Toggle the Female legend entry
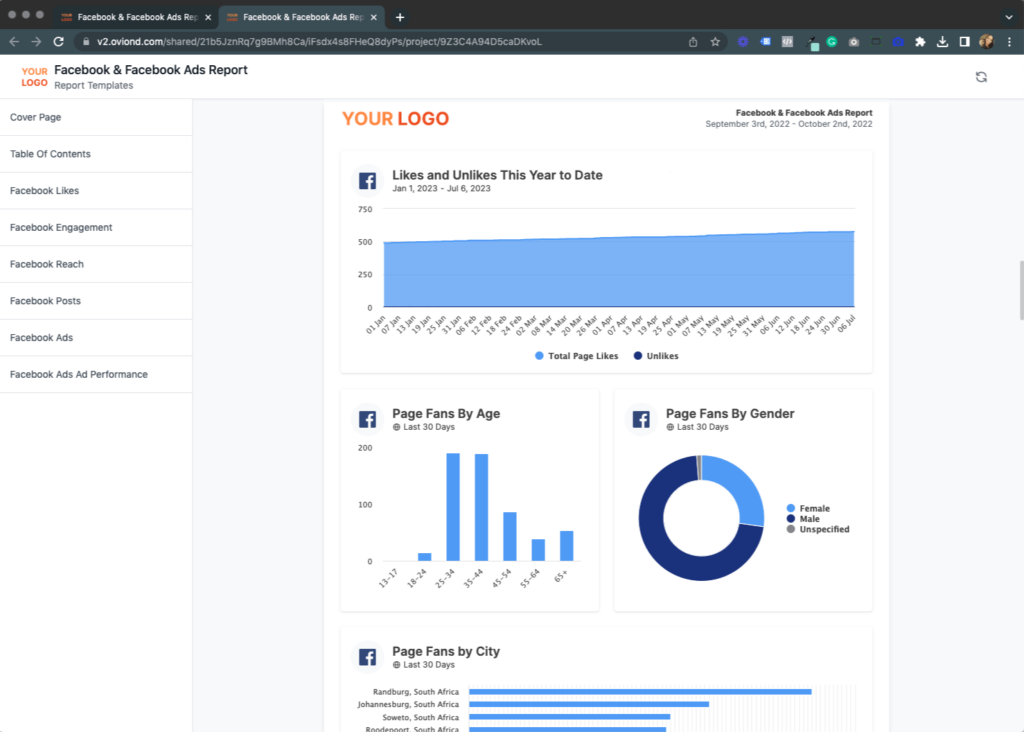Image resolution: width=1024 pixels, height=732 pixels. [808, 508]
